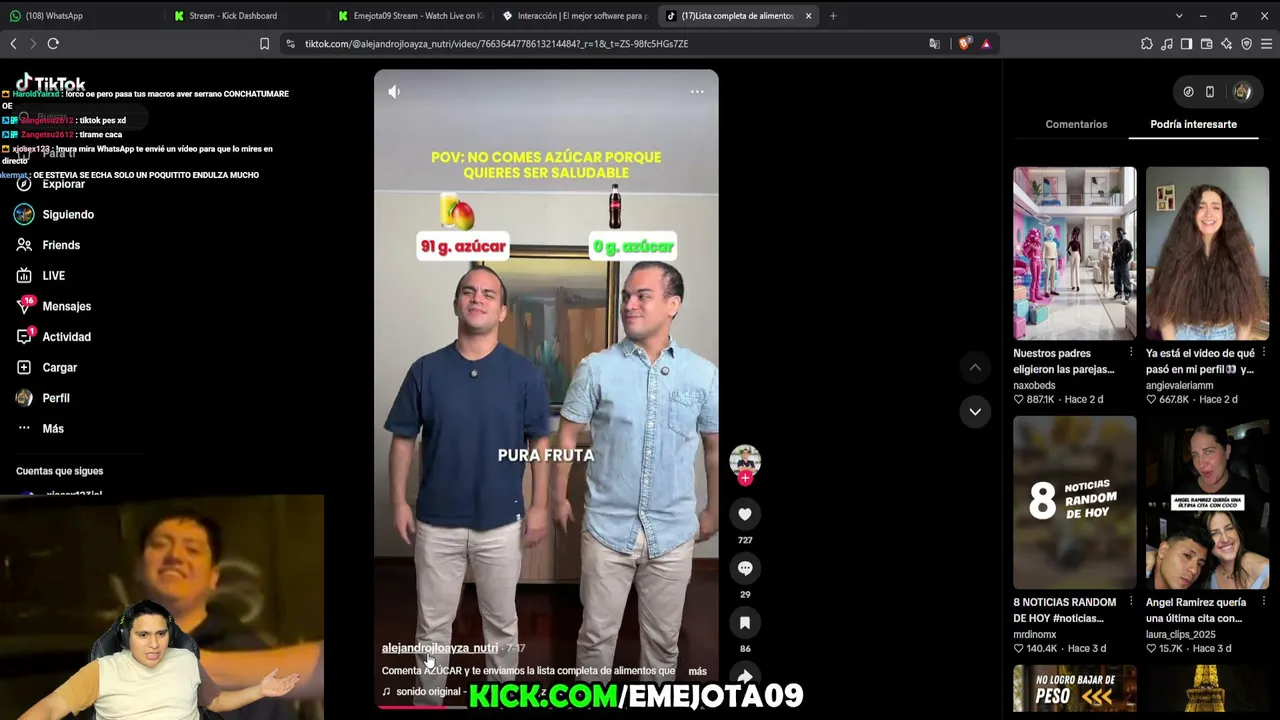
Task: Open the 8 Noticias Random thumbnail
Action: (x=1075, y=502)
